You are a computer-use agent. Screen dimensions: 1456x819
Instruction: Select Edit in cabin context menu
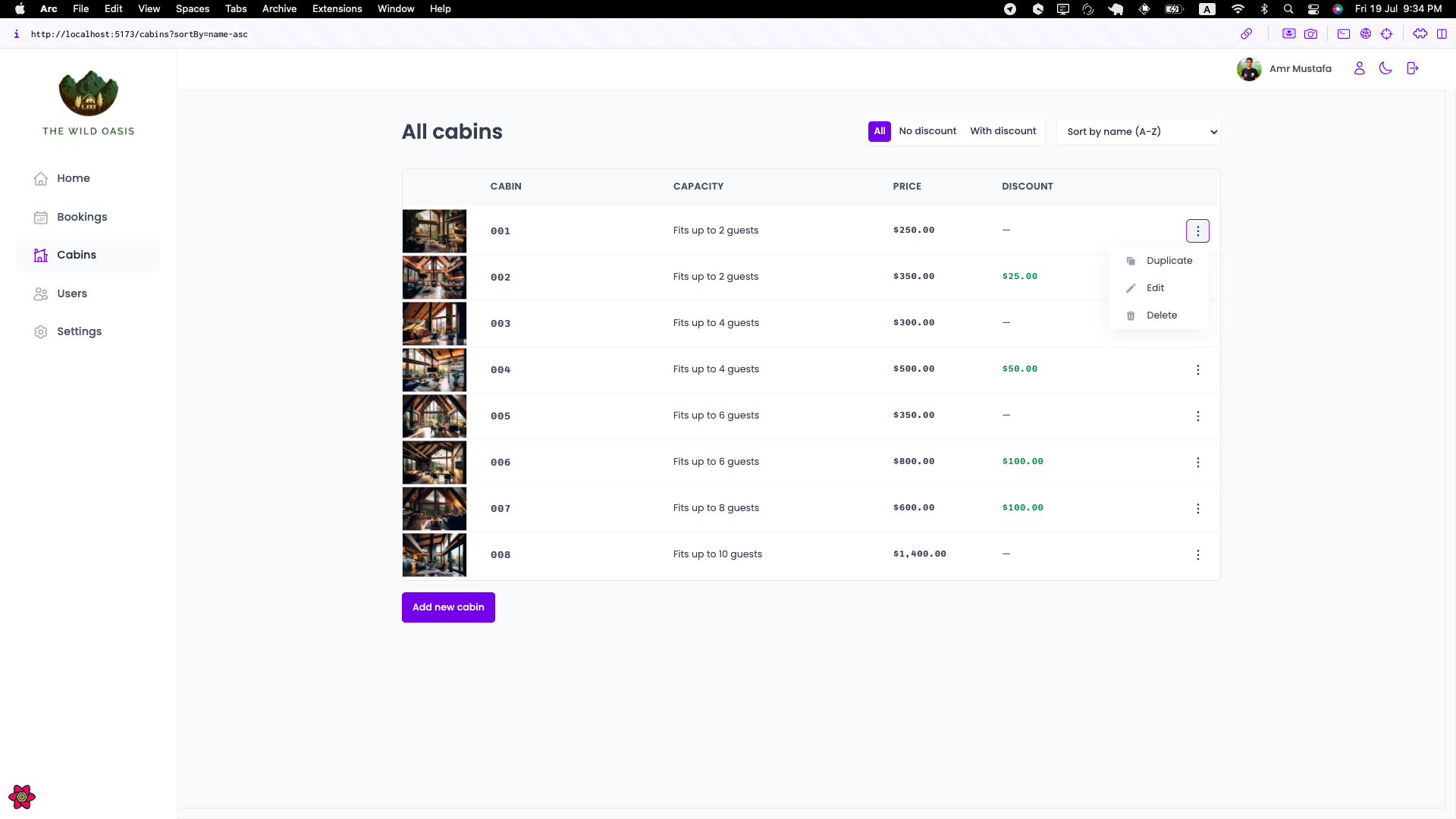click(x=1155, y=288)
